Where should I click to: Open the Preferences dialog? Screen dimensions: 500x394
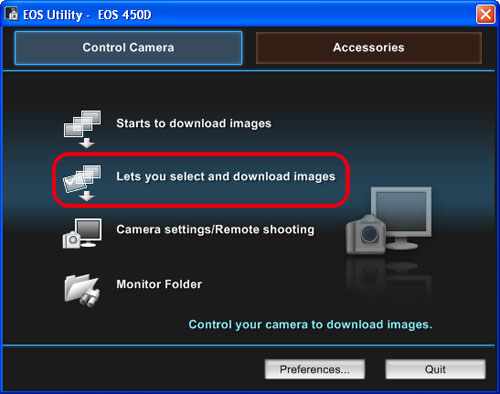click(x=315, y=369)
